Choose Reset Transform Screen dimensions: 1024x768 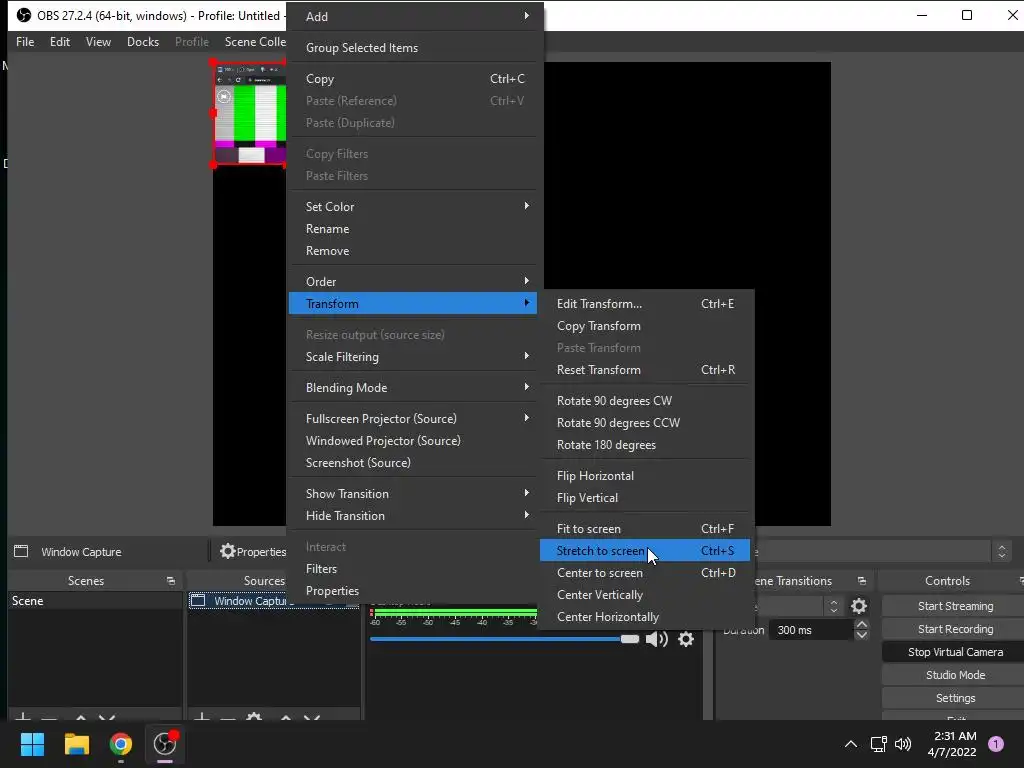point(645,370)
